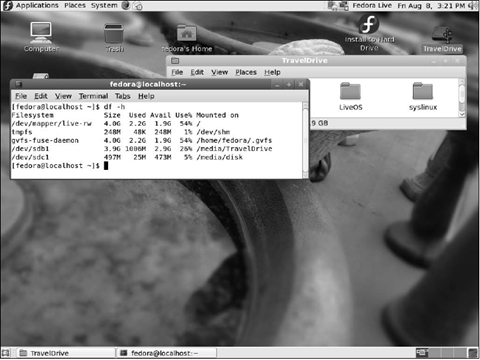Select the Trash desktop icon
The height and width of the screenshot is (360, 480).
[114, 38]
